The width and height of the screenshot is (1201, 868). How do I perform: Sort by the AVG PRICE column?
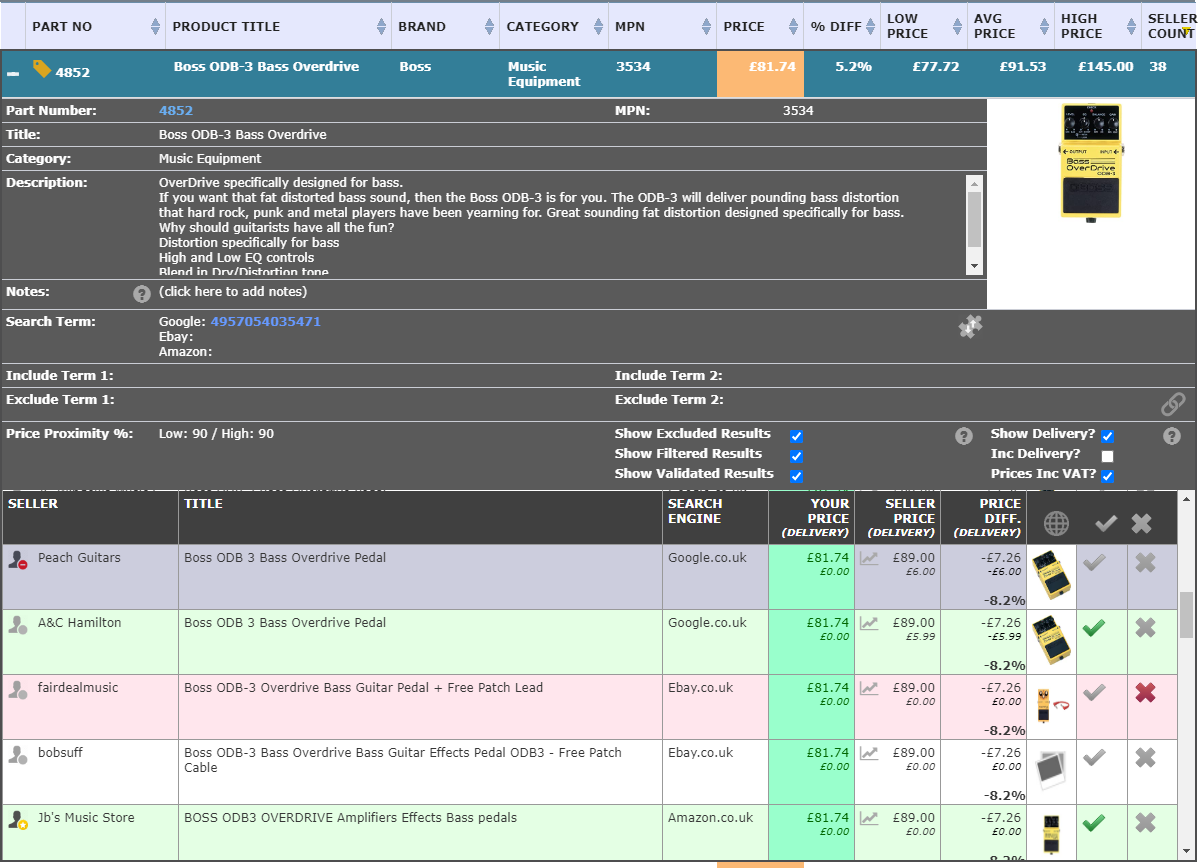click(1010, 27)
